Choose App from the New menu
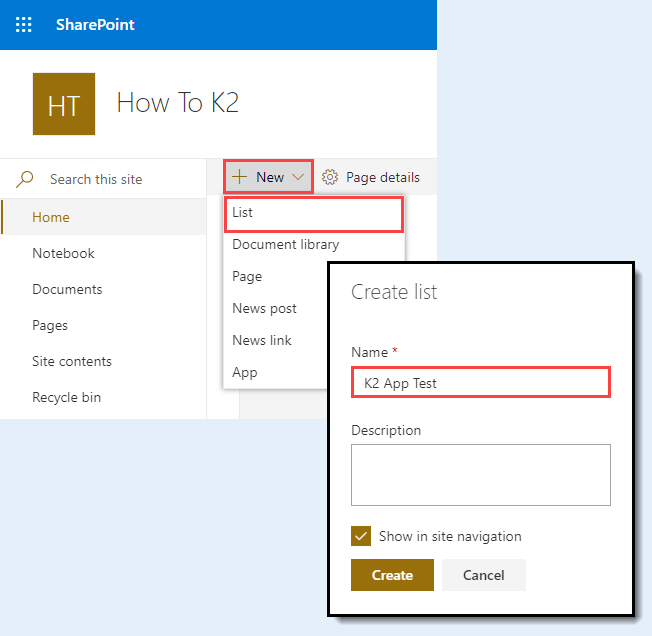The width and height of the screenshot is (652, 636). point(245,372)
